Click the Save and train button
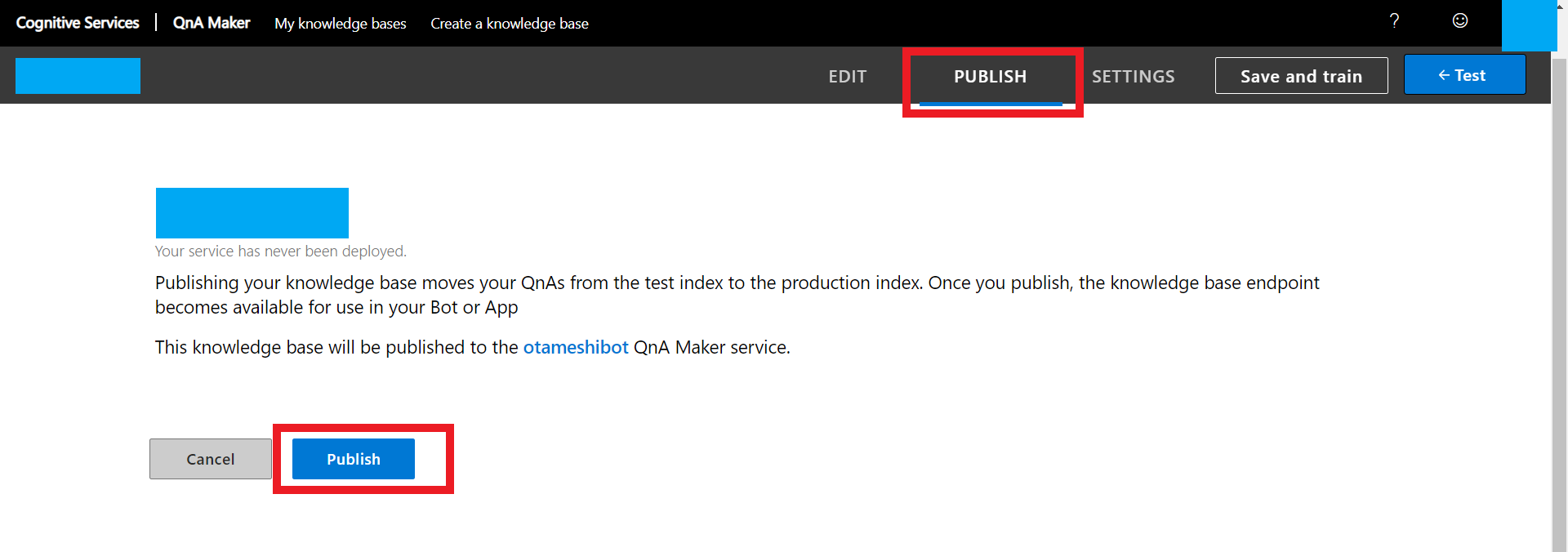Screen dimensions: 1568x552 tap(1301, 76)
